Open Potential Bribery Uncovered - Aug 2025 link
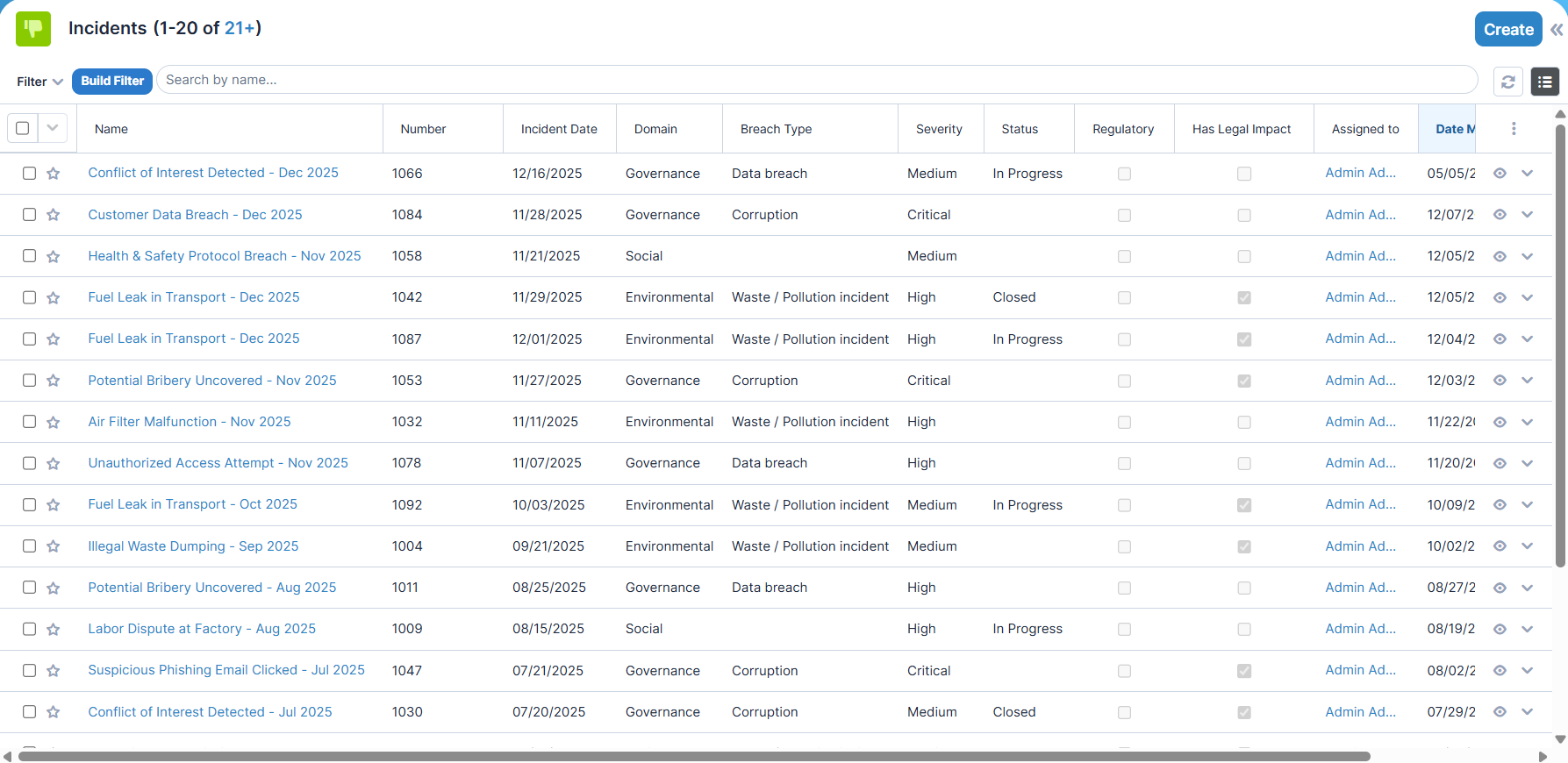Viewport: 1568px width, 763px height. 212,588
